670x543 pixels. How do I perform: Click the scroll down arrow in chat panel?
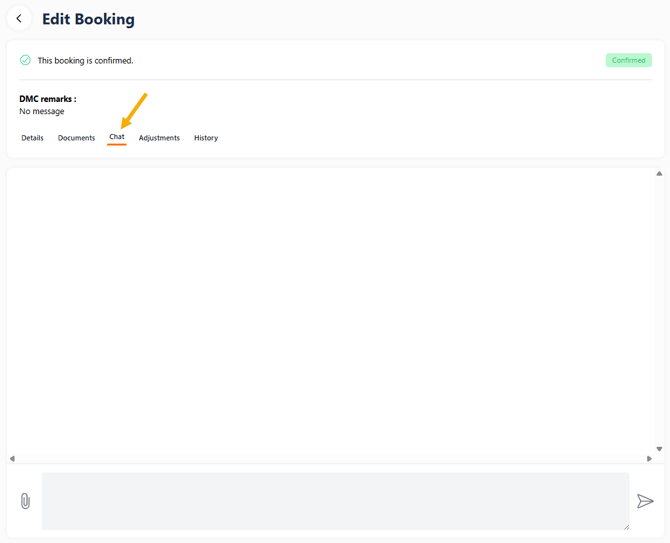click(659, 449)
